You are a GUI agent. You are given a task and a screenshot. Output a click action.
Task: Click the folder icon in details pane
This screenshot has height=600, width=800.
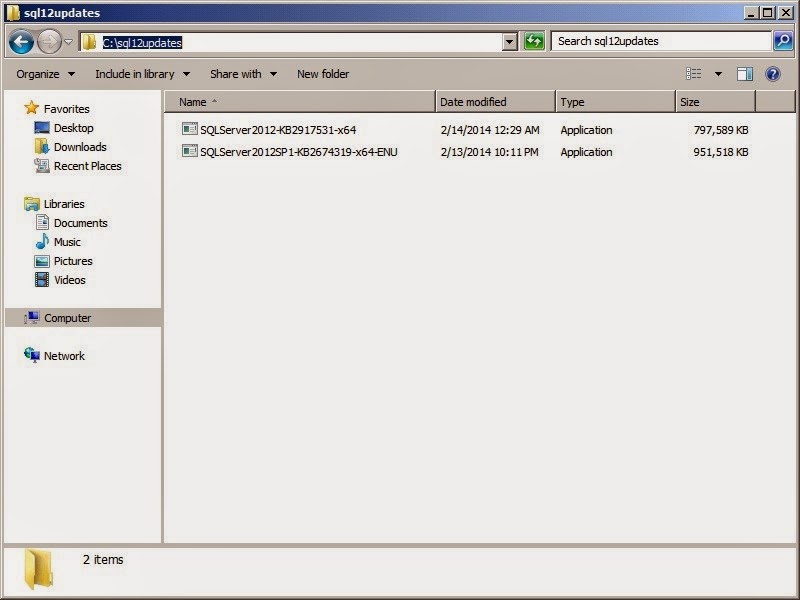tap(39, 569)
